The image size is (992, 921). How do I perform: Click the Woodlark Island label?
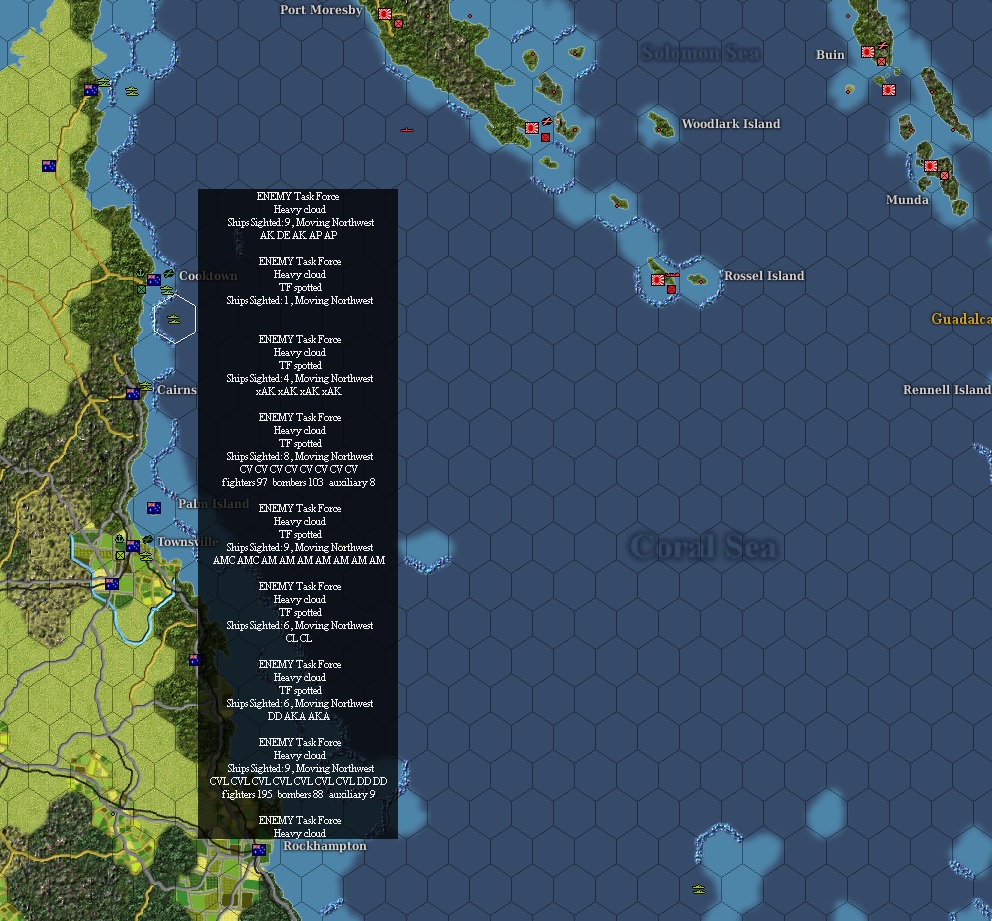(731, 123)
